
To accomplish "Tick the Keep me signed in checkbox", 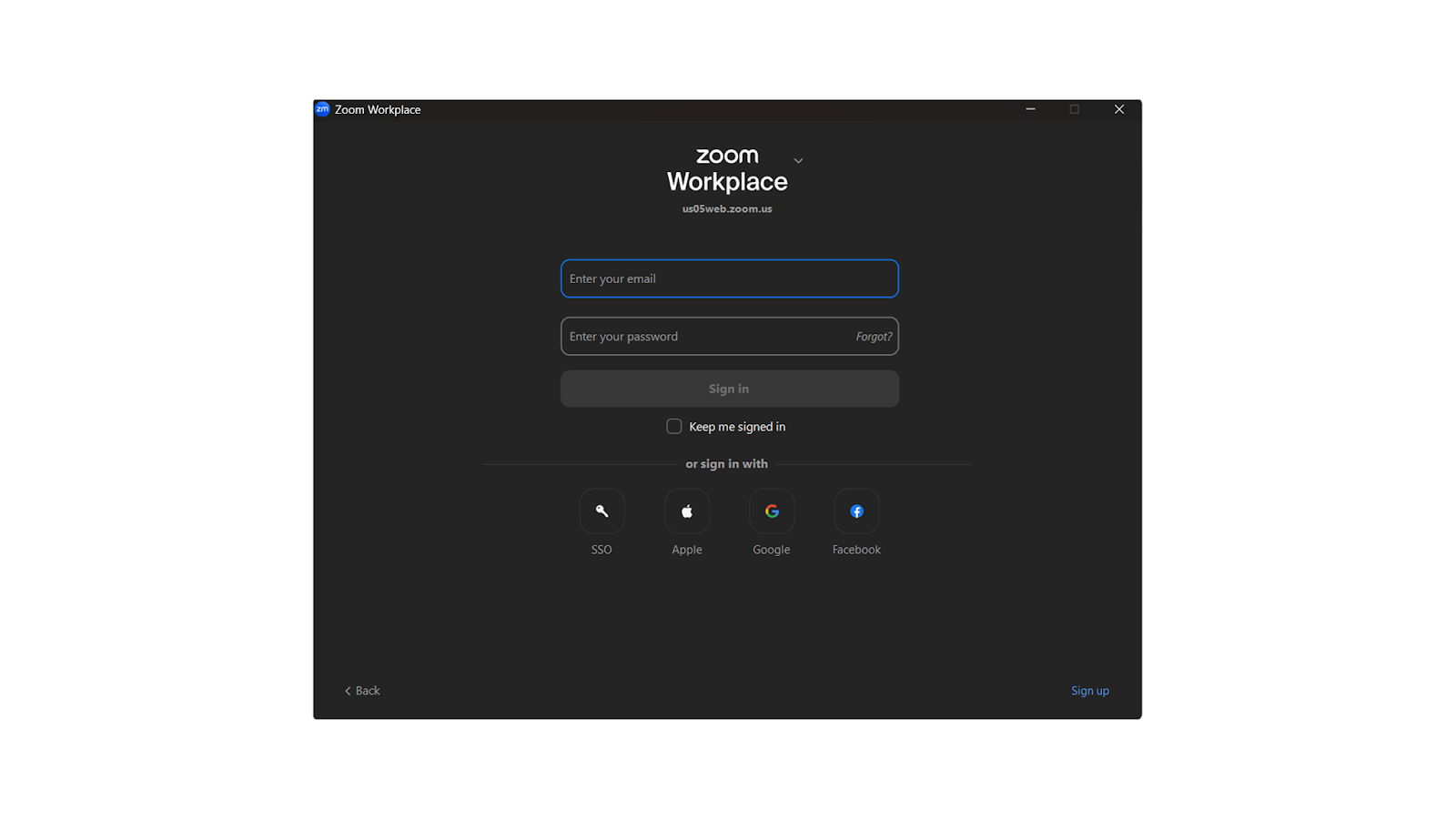I will point(674,426).
